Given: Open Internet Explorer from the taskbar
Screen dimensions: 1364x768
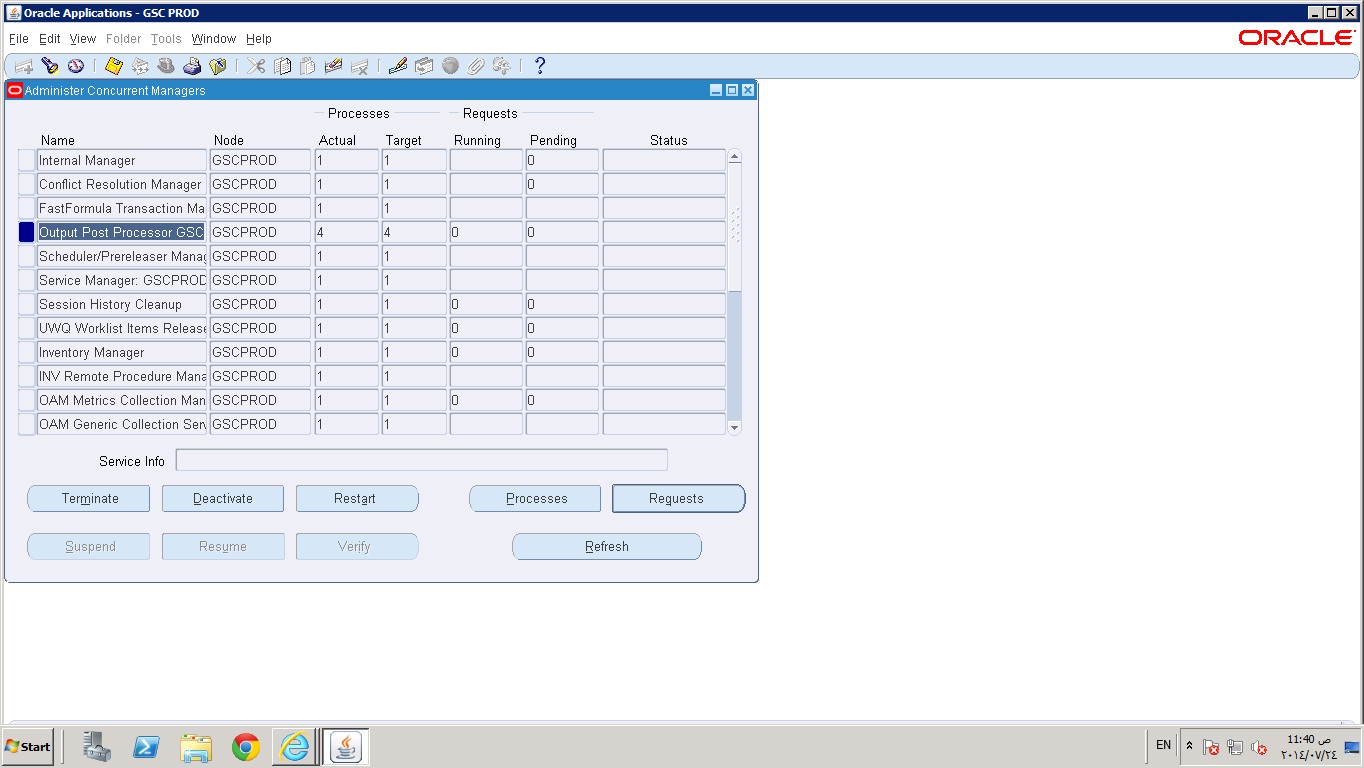Looking at the screenshot, I should click(295, 747).
